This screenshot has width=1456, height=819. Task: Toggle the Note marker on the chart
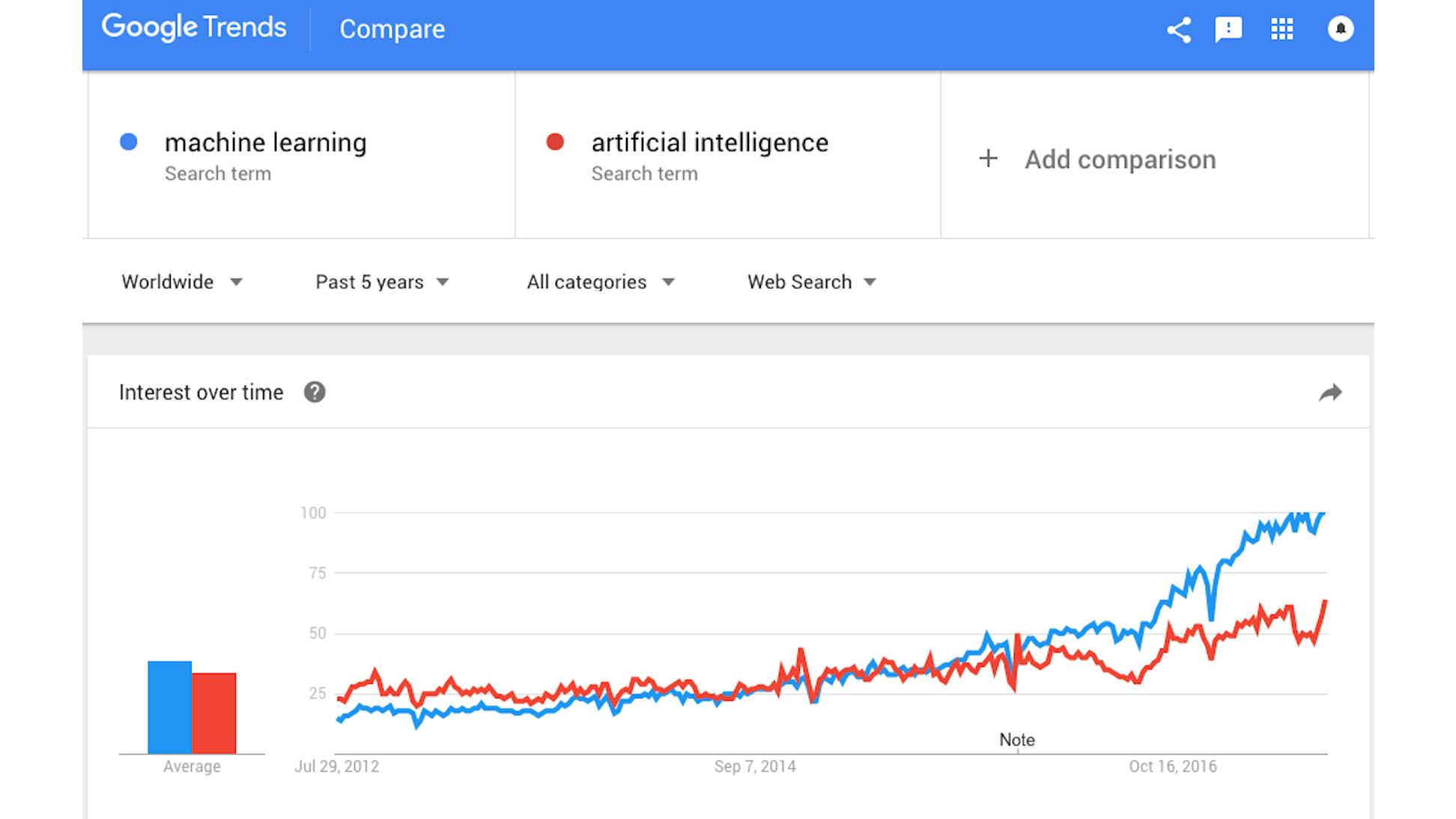[1016, 740]
